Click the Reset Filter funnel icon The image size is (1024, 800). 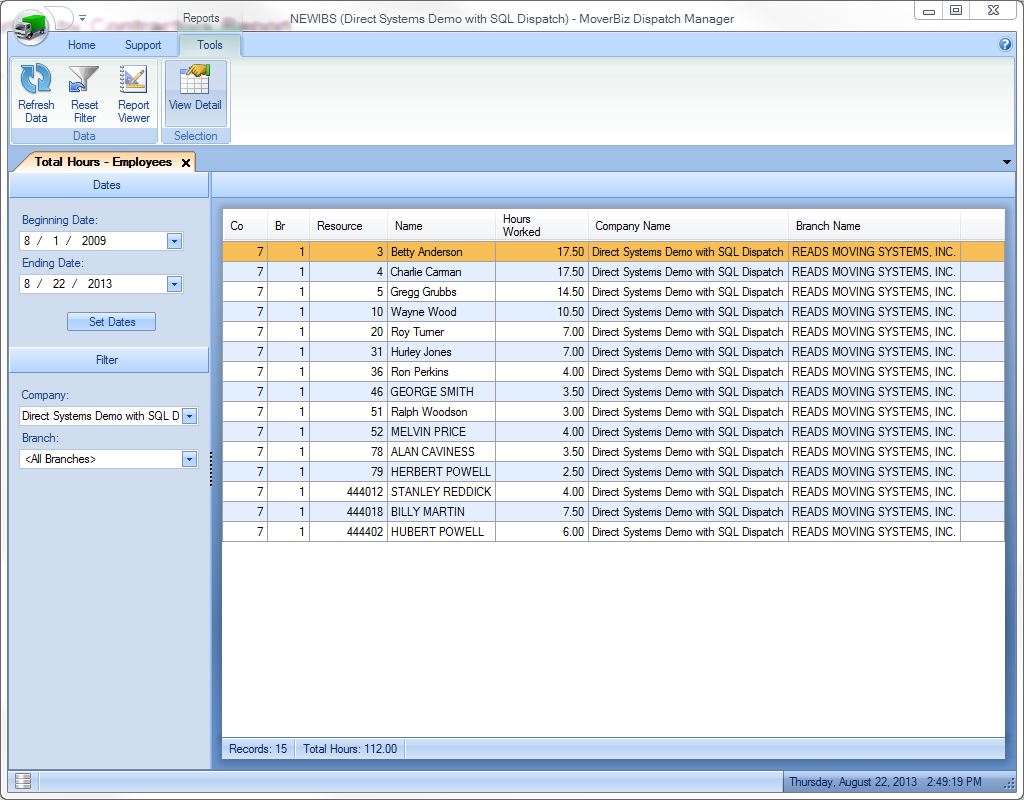[x=84, y=82]
